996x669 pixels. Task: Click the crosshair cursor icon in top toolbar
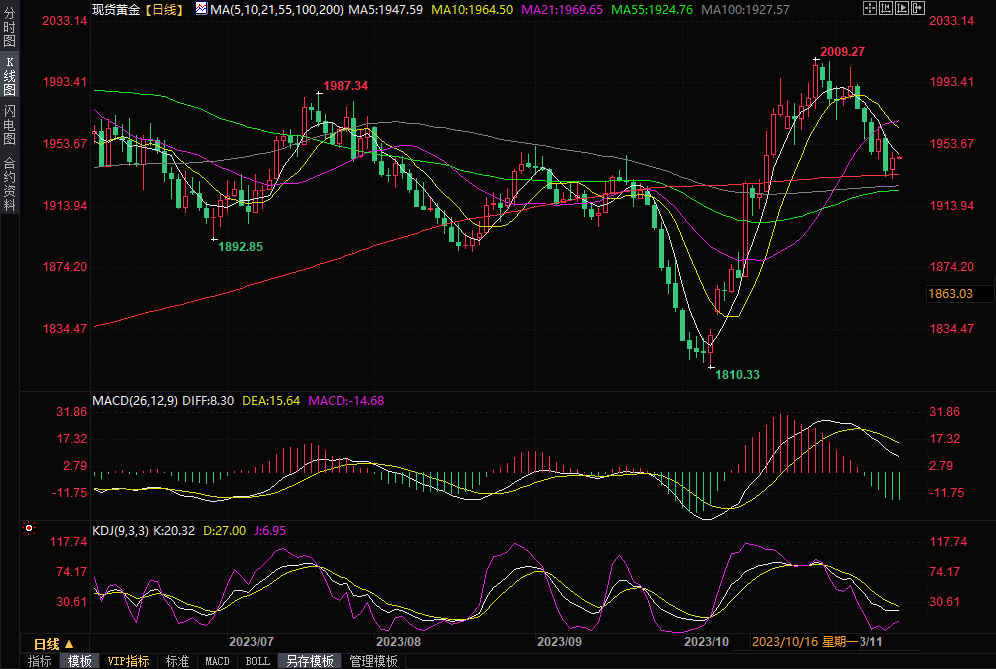869,9
